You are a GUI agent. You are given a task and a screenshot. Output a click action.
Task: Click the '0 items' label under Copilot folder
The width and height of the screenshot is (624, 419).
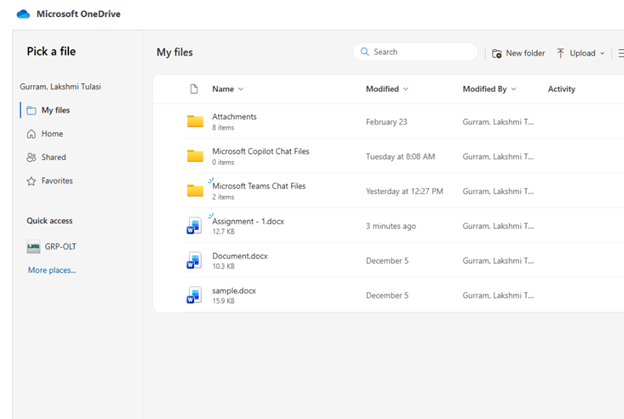[x=223, y=162]
